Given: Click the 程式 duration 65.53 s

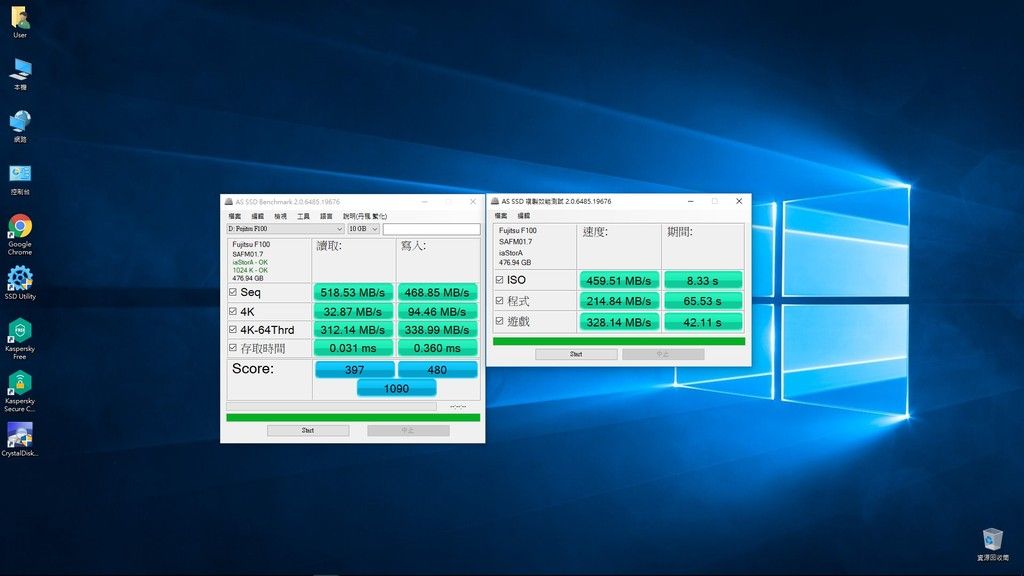Looking at the screenshot, I should click(703, 301).
